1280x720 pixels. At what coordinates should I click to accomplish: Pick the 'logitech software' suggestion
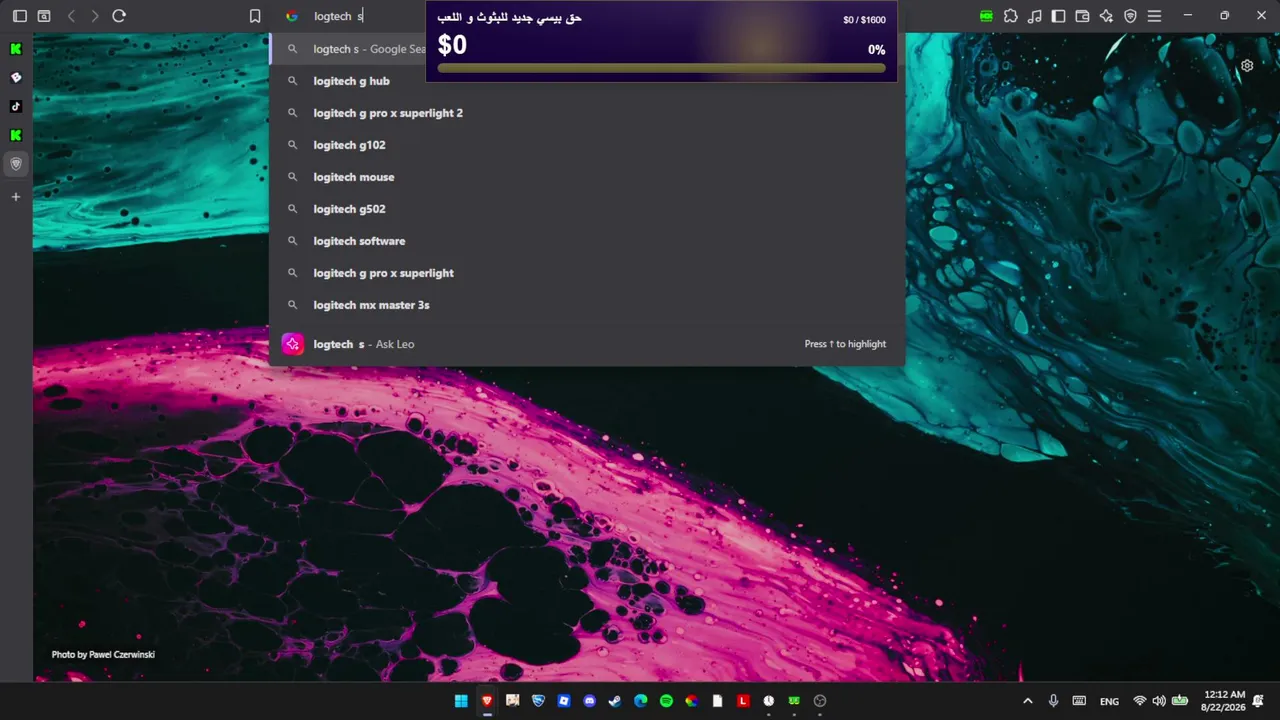[x=587, y=241]
